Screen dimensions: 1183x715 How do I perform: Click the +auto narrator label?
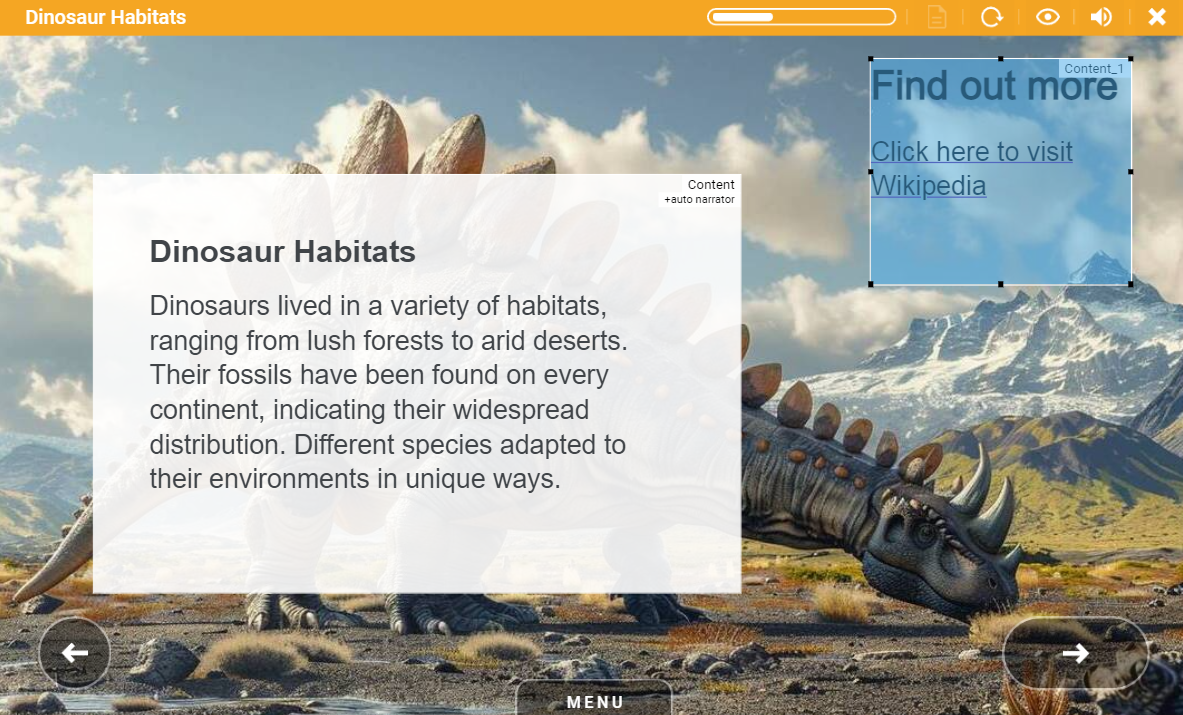point(699,200)
